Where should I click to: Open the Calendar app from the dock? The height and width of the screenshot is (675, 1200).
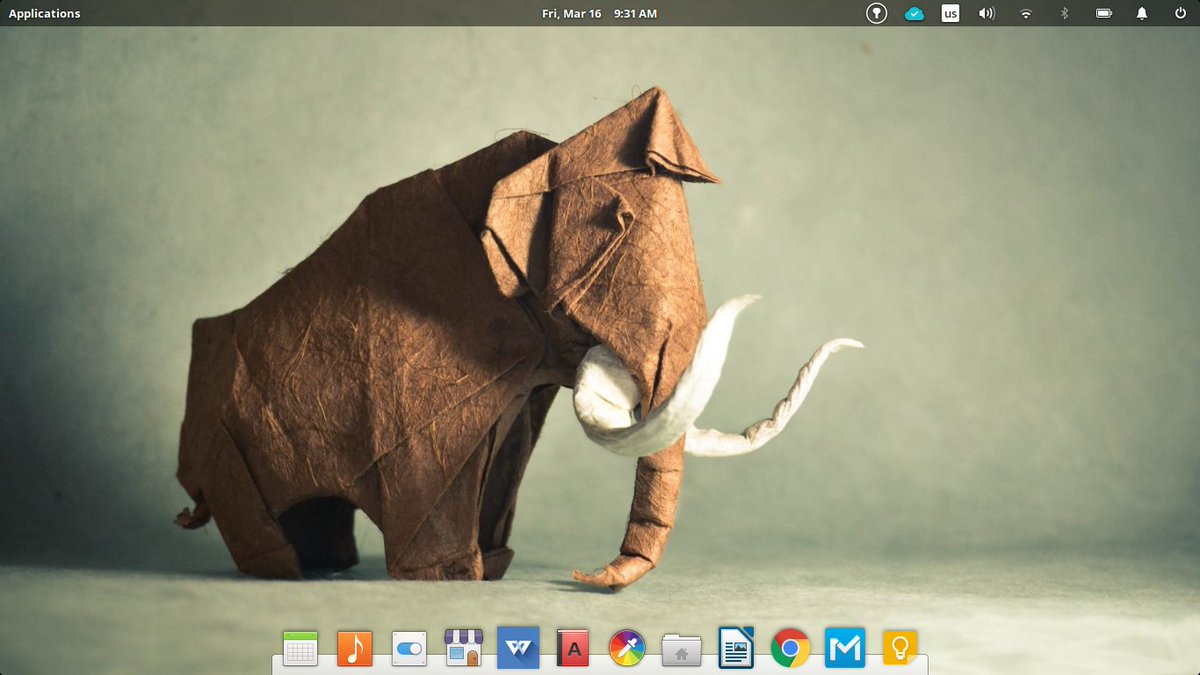300,649
